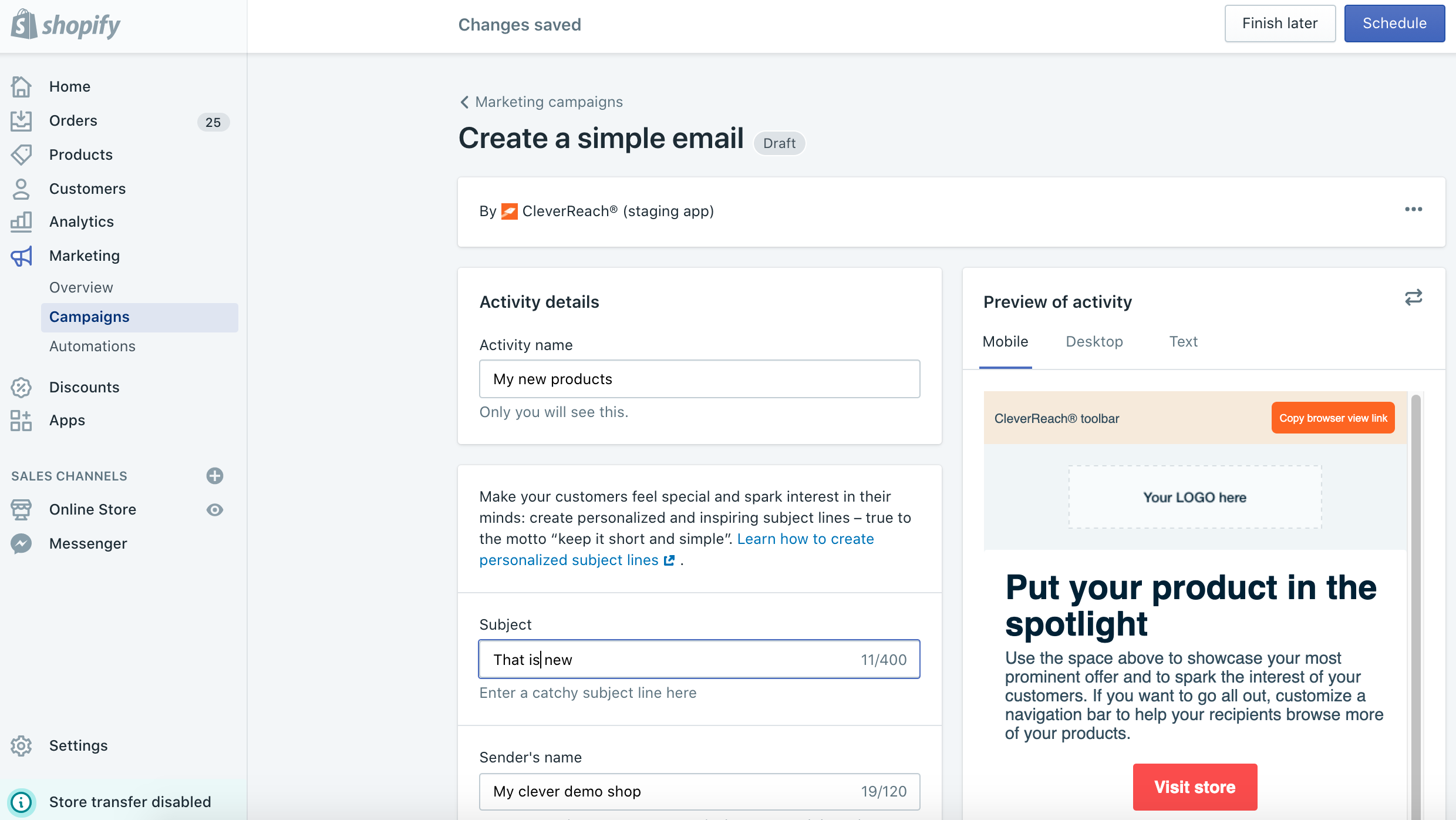Click the Discounts badge icon

click(21, 388)
